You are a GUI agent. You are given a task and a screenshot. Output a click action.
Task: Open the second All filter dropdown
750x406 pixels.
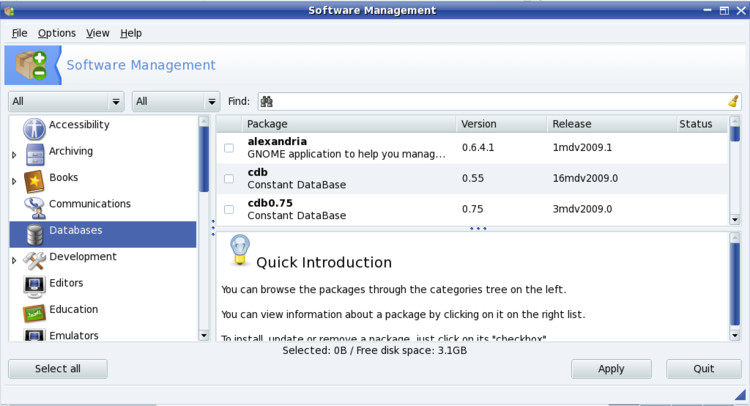[x=176, y=101]
